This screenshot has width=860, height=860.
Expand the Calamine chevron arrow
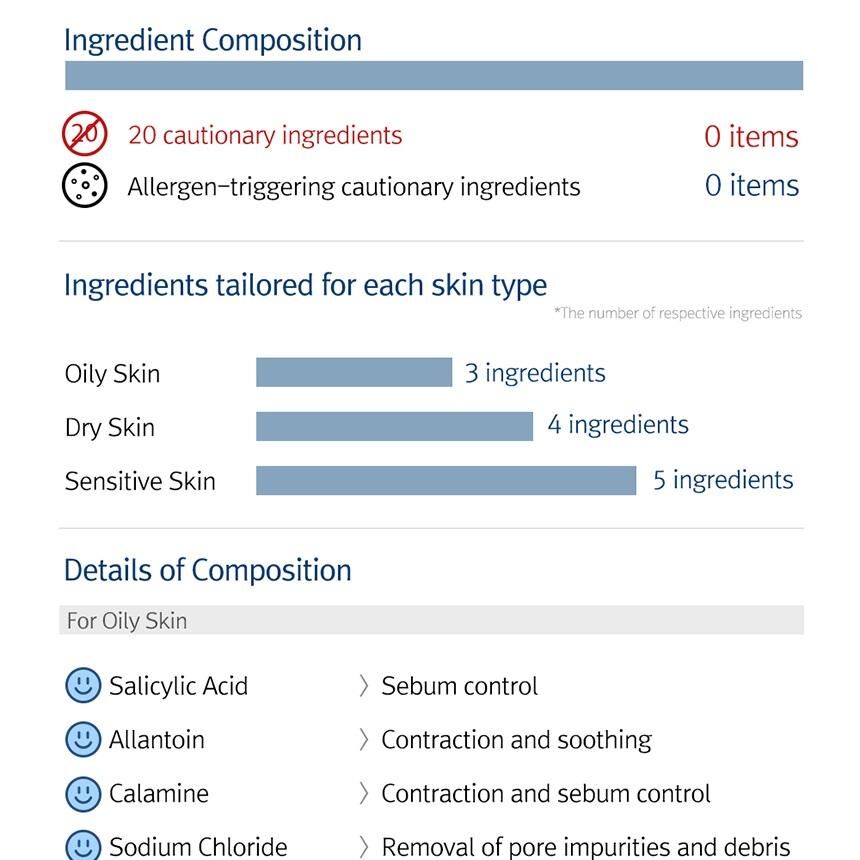point(363,794)
